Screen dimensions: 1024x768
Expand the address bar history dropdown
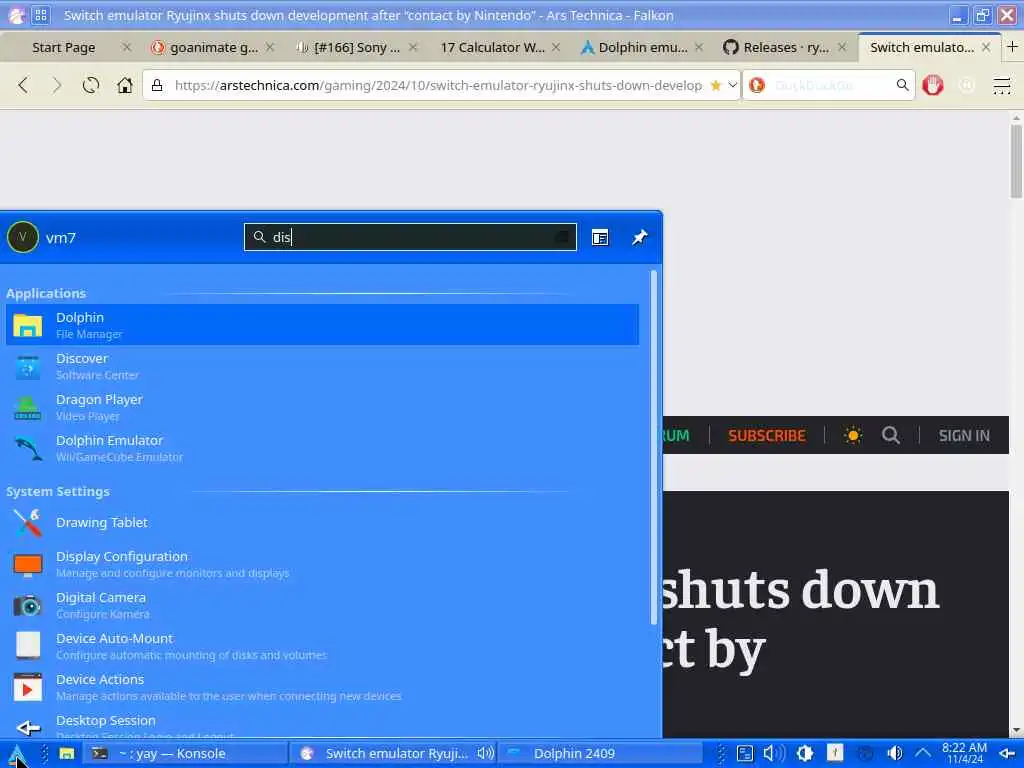(x=733, y=85)
